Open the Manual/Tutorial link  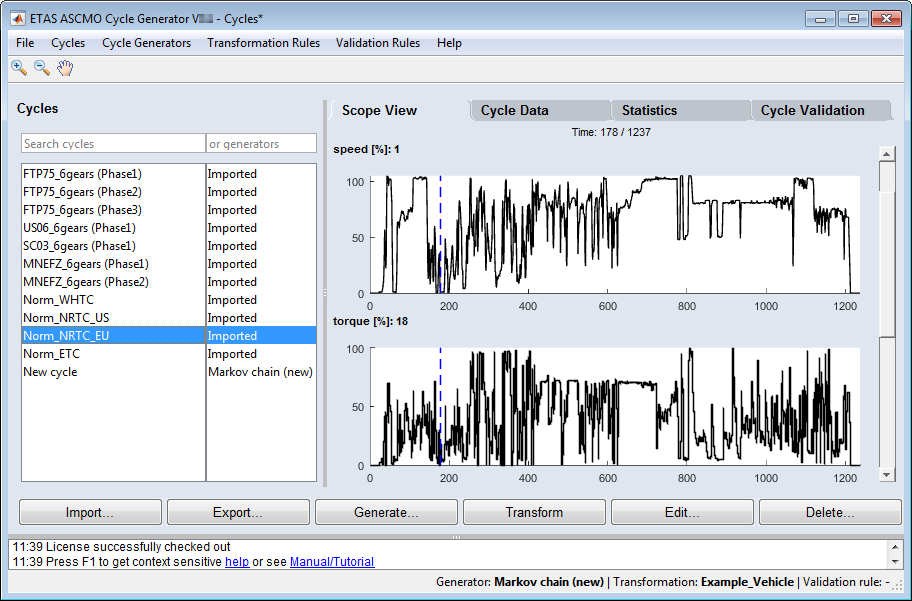pyautogui.click(x=332, y=562)
